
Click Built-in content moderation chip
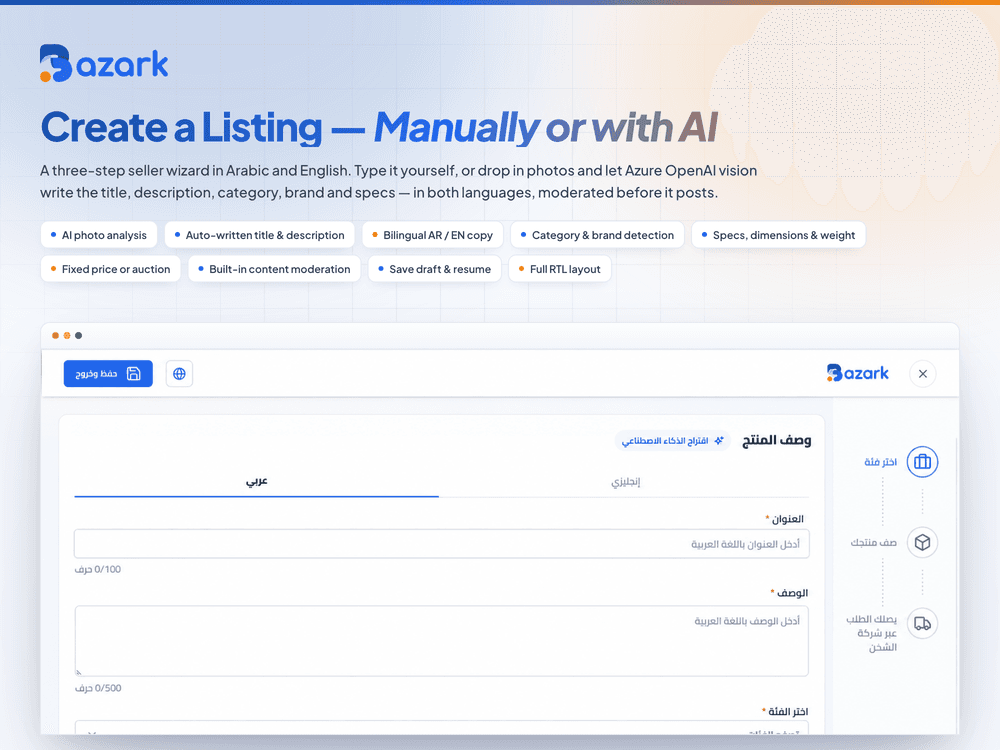[274, 269]
